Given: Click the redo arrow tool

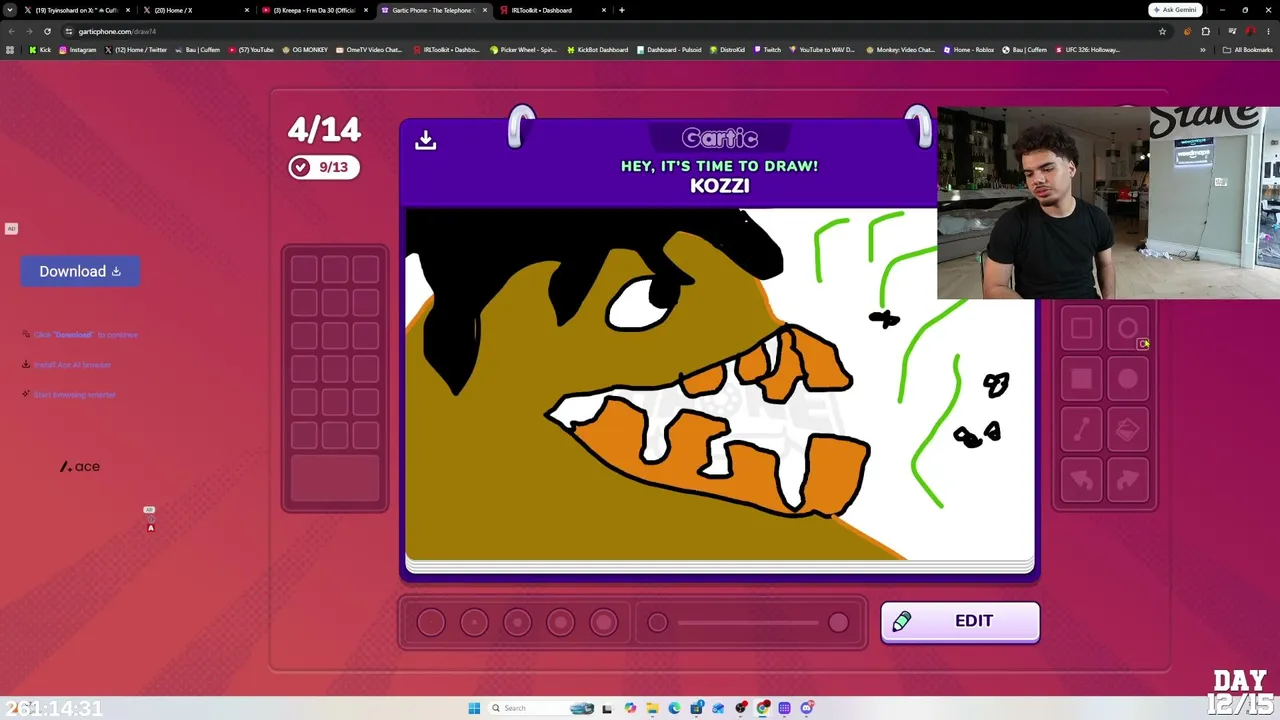Looking at the screenshot, I should (x=1127, y=480).
